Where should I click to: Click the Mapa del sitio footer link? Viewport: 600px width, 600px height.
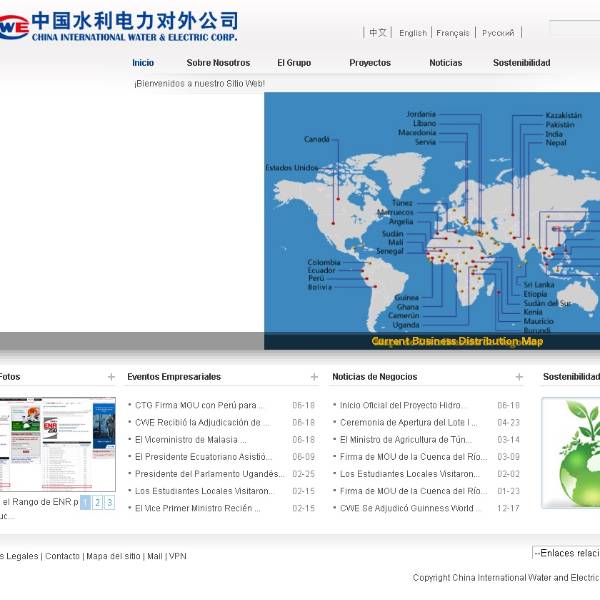coord(113,556)
